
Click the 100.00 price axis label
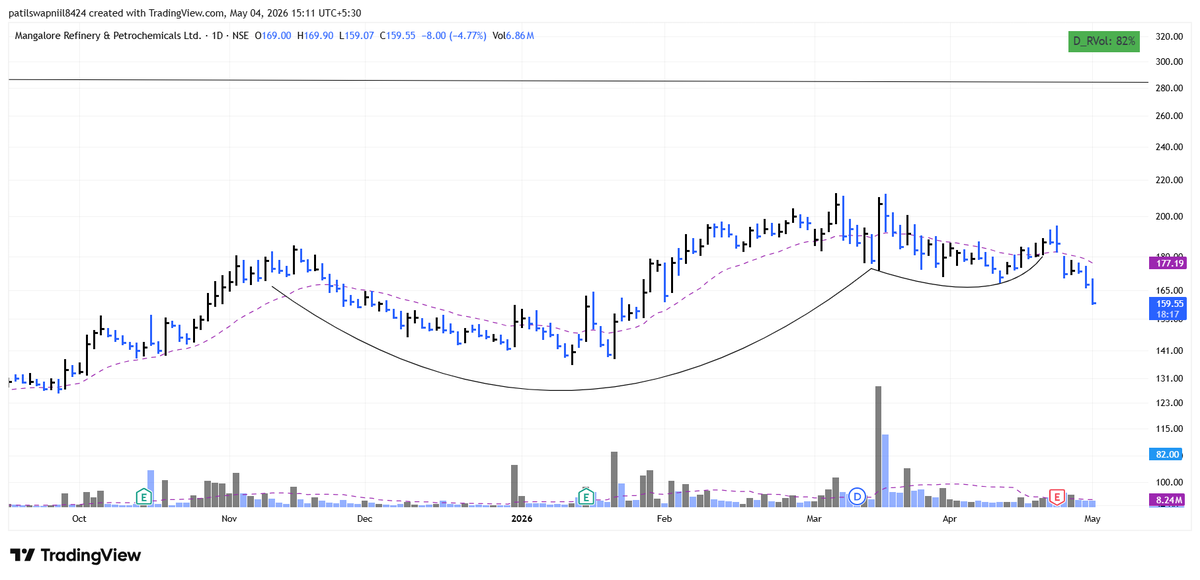click(1170, 482)
